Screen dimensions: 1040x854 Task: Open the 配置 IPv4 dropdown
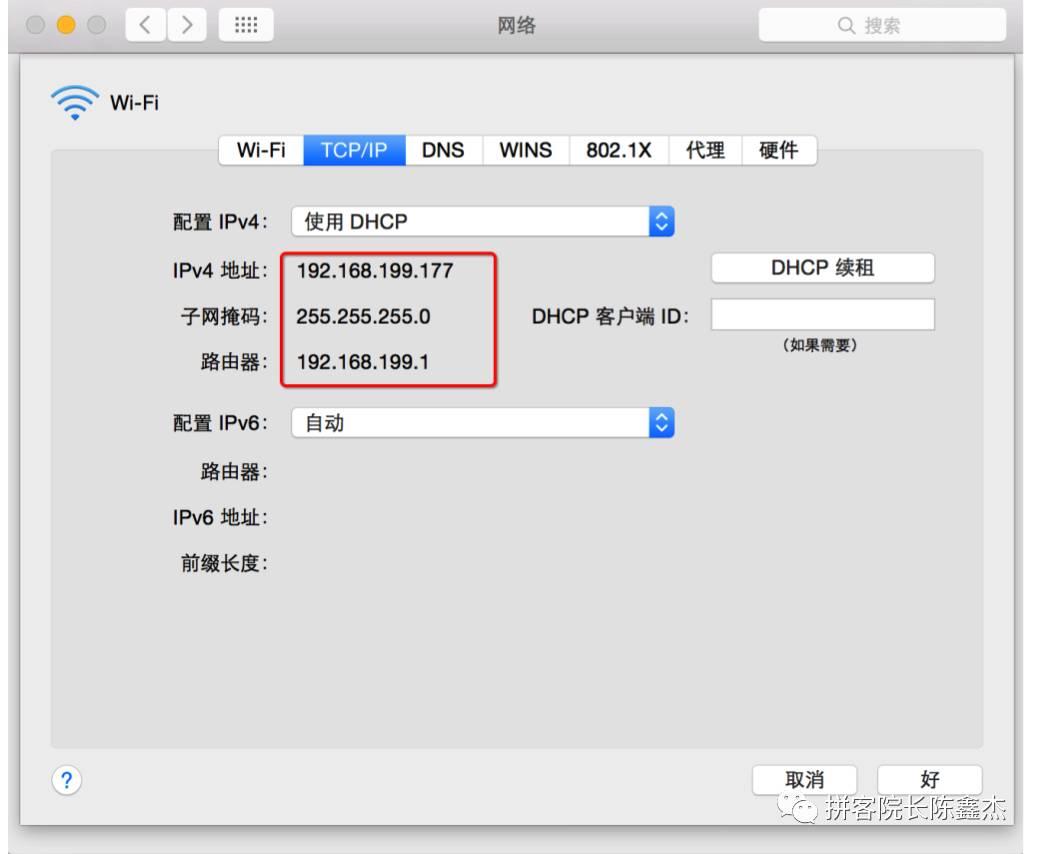pyautogui.click(x=480, y=220)
